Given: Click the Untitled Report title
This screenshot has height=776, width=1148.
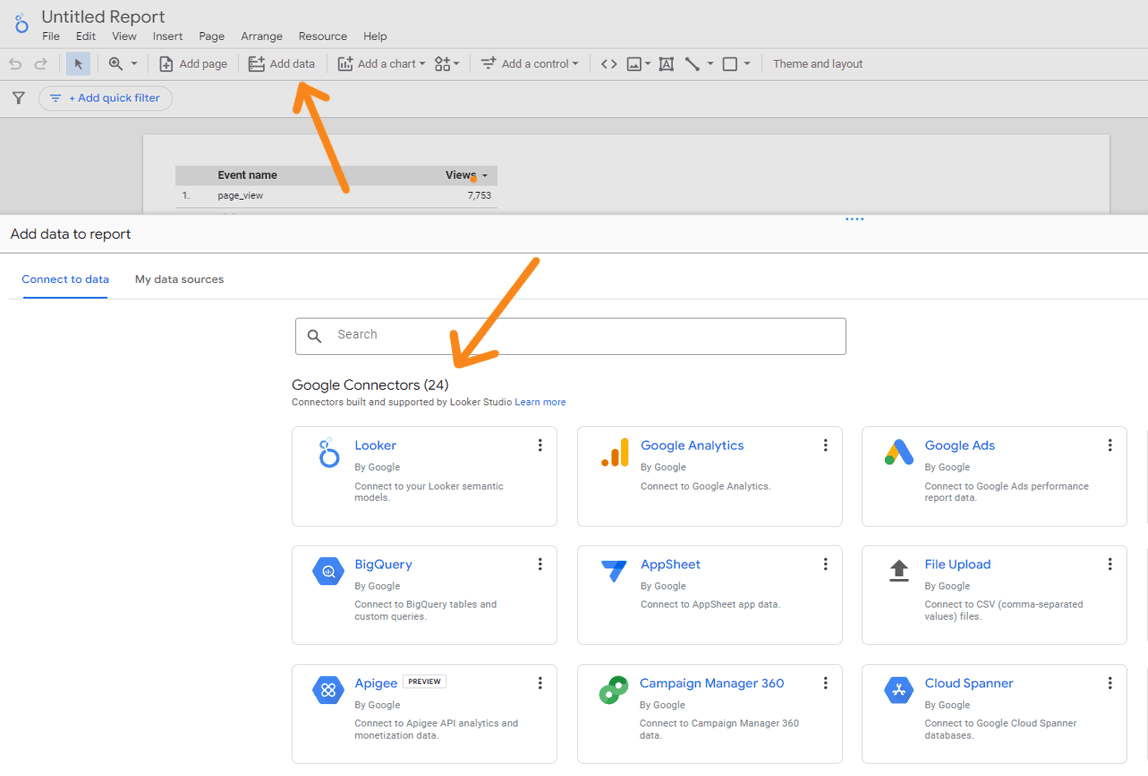Looking at the screenshot, I should pyautogui.click(x=103, y=16).
